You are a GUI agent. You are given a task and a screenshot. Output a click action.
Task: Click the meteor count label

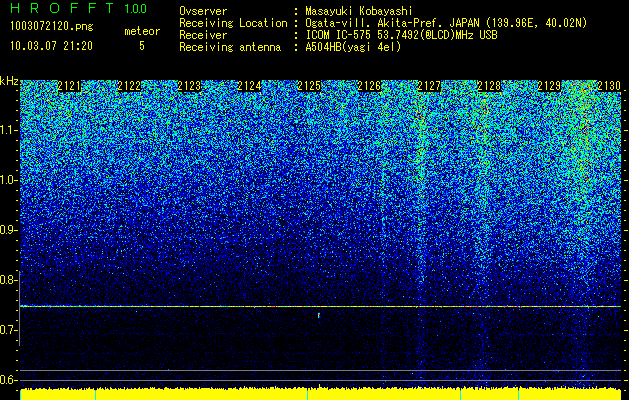click(x=142, y=31)
